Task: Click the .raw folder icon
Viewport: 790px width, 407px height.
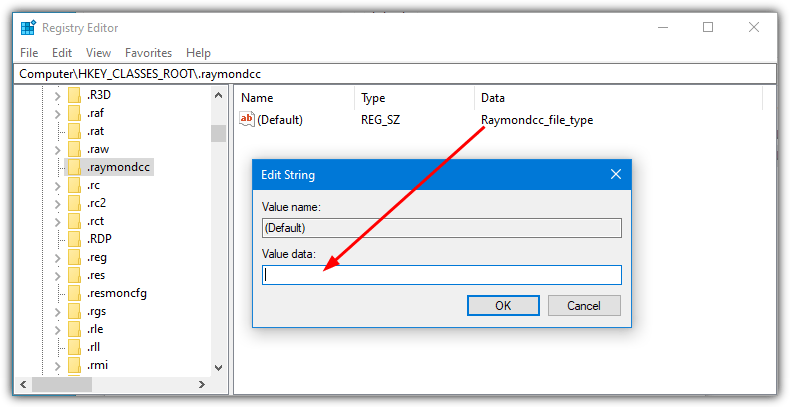Action: pyautogui.click(x=74, y=149)
